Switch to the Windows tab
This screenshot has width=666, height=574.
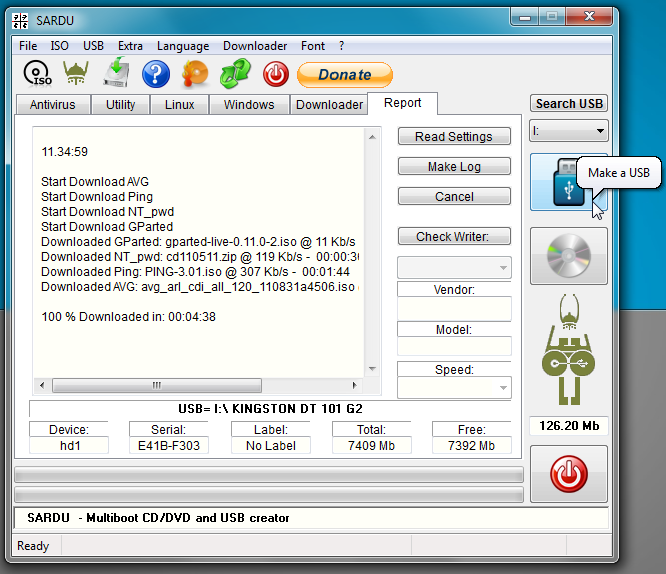click(249, 105)
